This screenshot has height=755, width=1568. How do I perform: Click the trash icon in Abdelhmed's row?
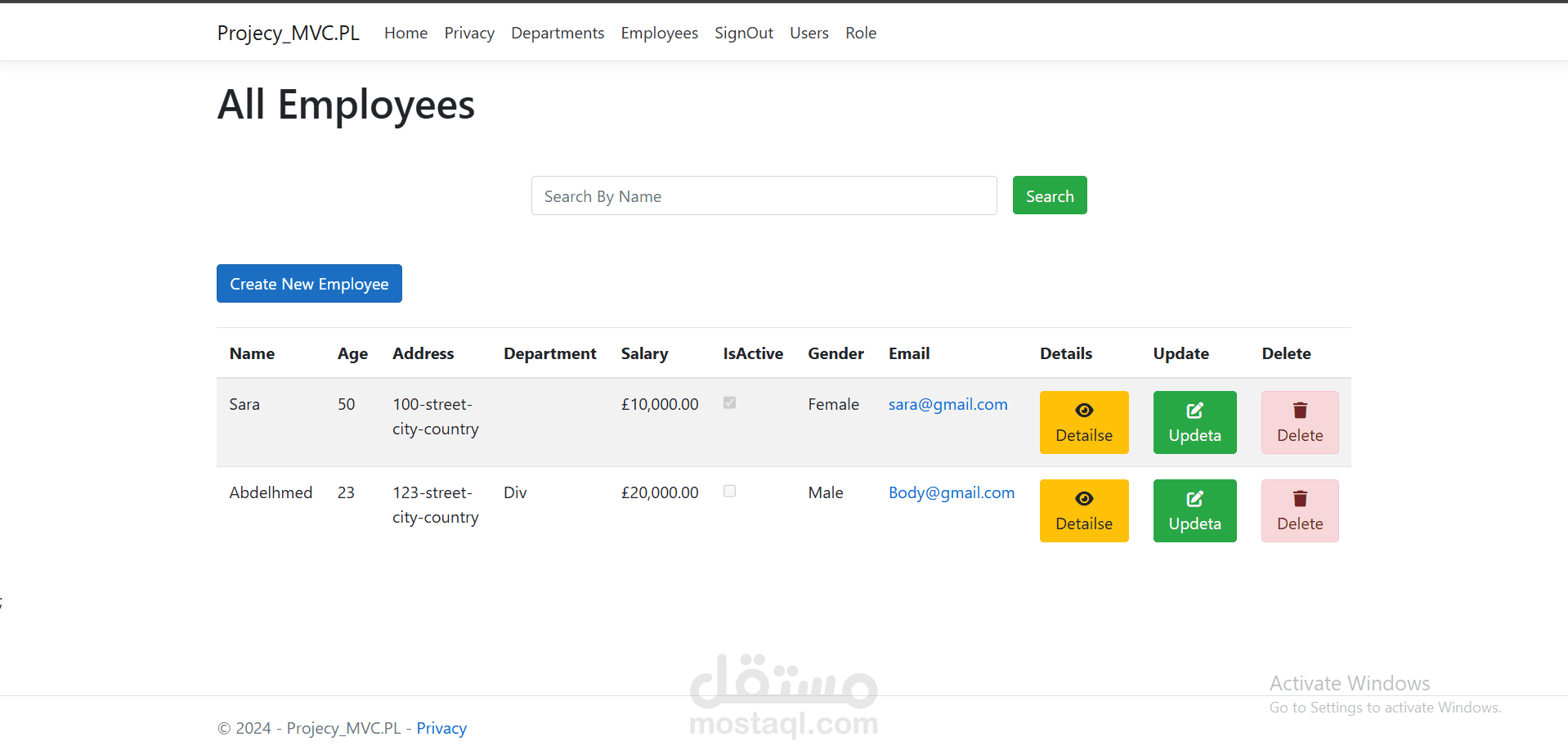(1300, 499)
